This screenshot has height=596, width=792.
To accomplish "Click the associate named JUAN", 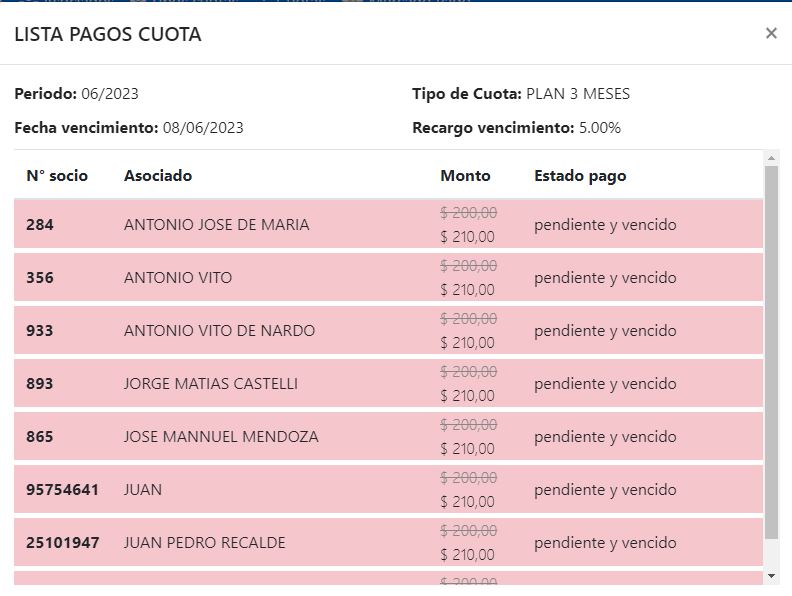I will pos(143,490).
